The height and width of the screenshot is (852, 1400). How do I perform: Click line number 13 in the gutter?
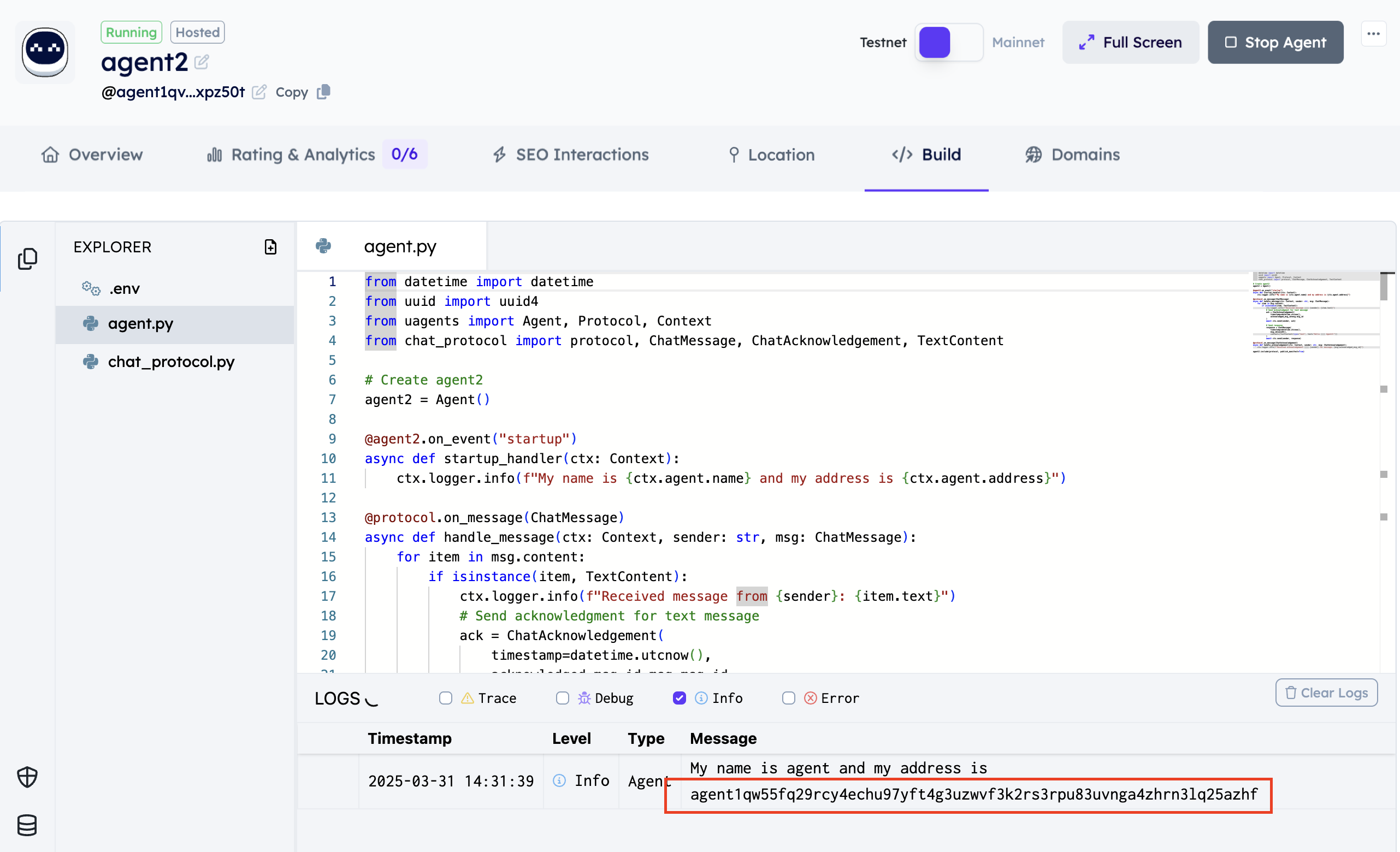pos(328,517)
